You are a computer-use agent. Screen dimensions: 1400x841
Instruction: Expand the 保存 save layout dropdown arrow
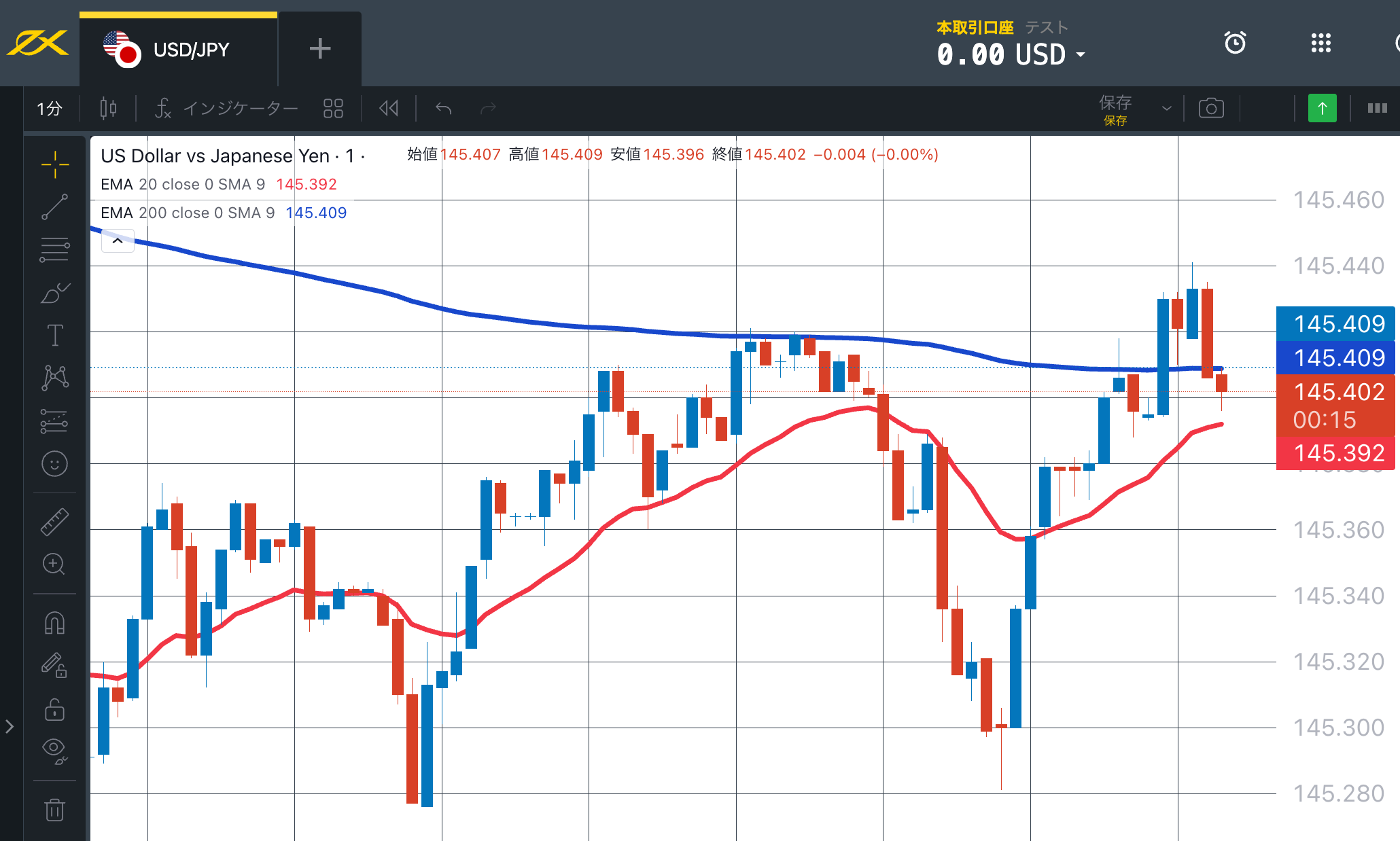[x=1166, y=109]
